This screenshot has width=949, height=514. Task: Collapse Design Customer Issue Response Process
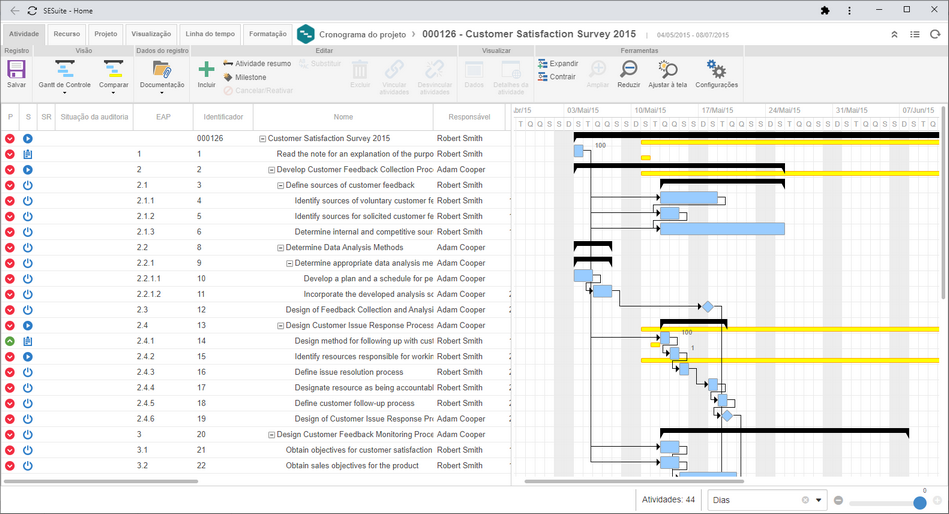point(281,326)
